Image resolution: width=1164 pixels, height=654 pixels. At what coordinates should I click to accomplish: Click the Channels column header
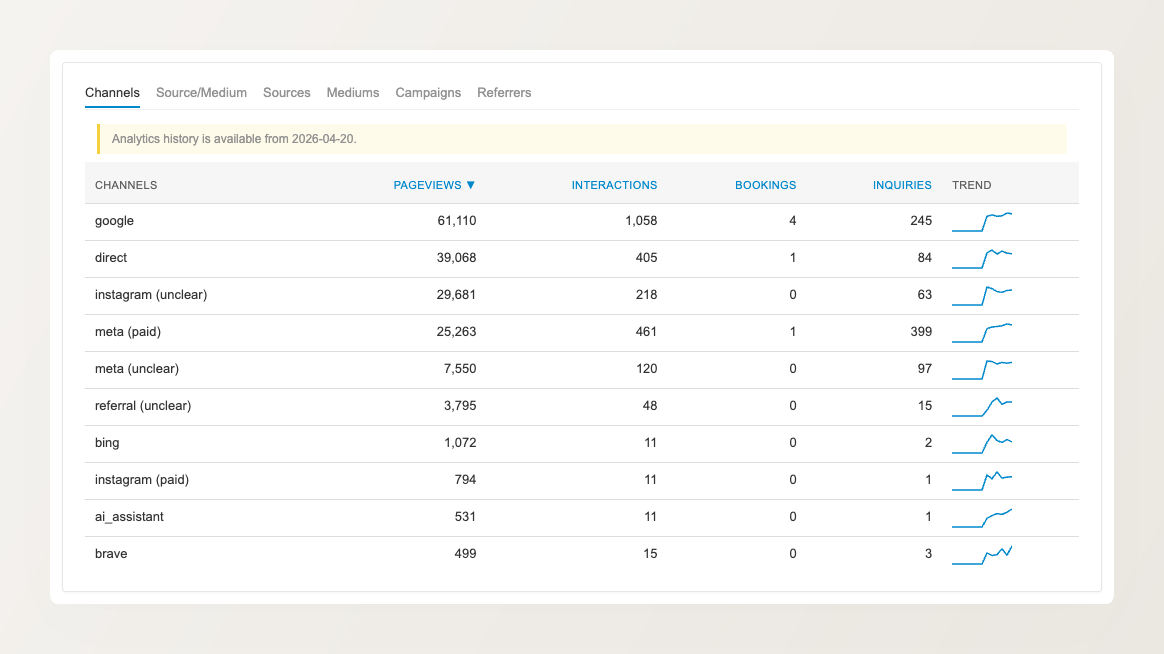click(x=126, y=185)
